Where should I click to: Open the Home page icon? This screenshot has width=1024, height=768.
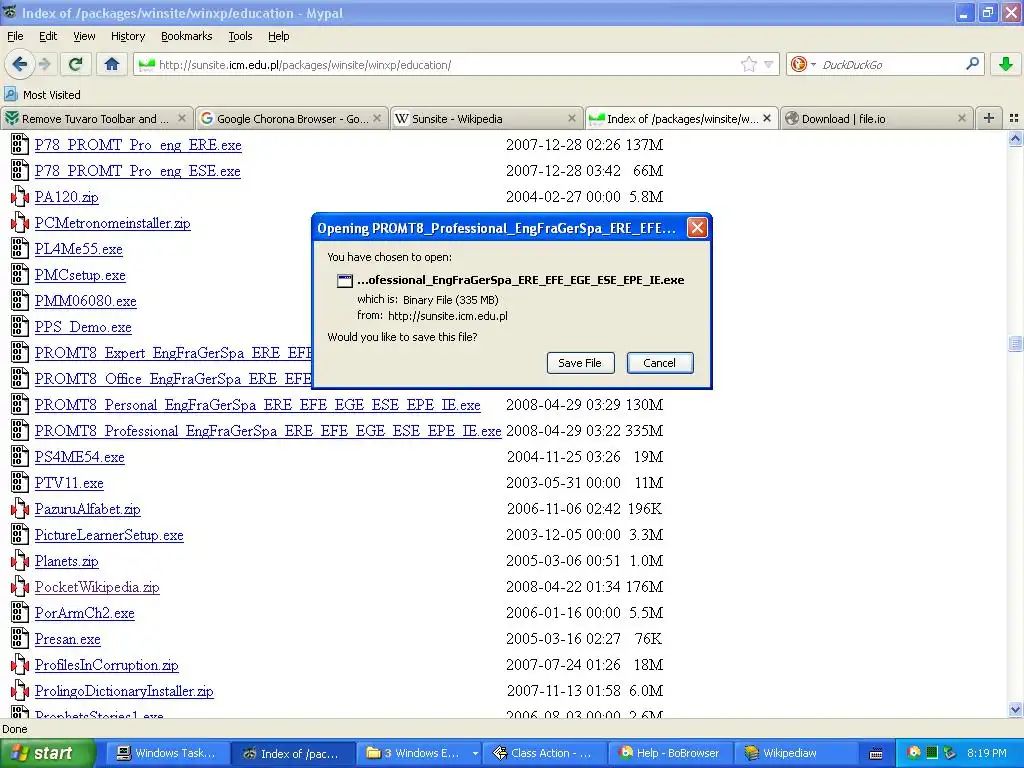[112, 64]
